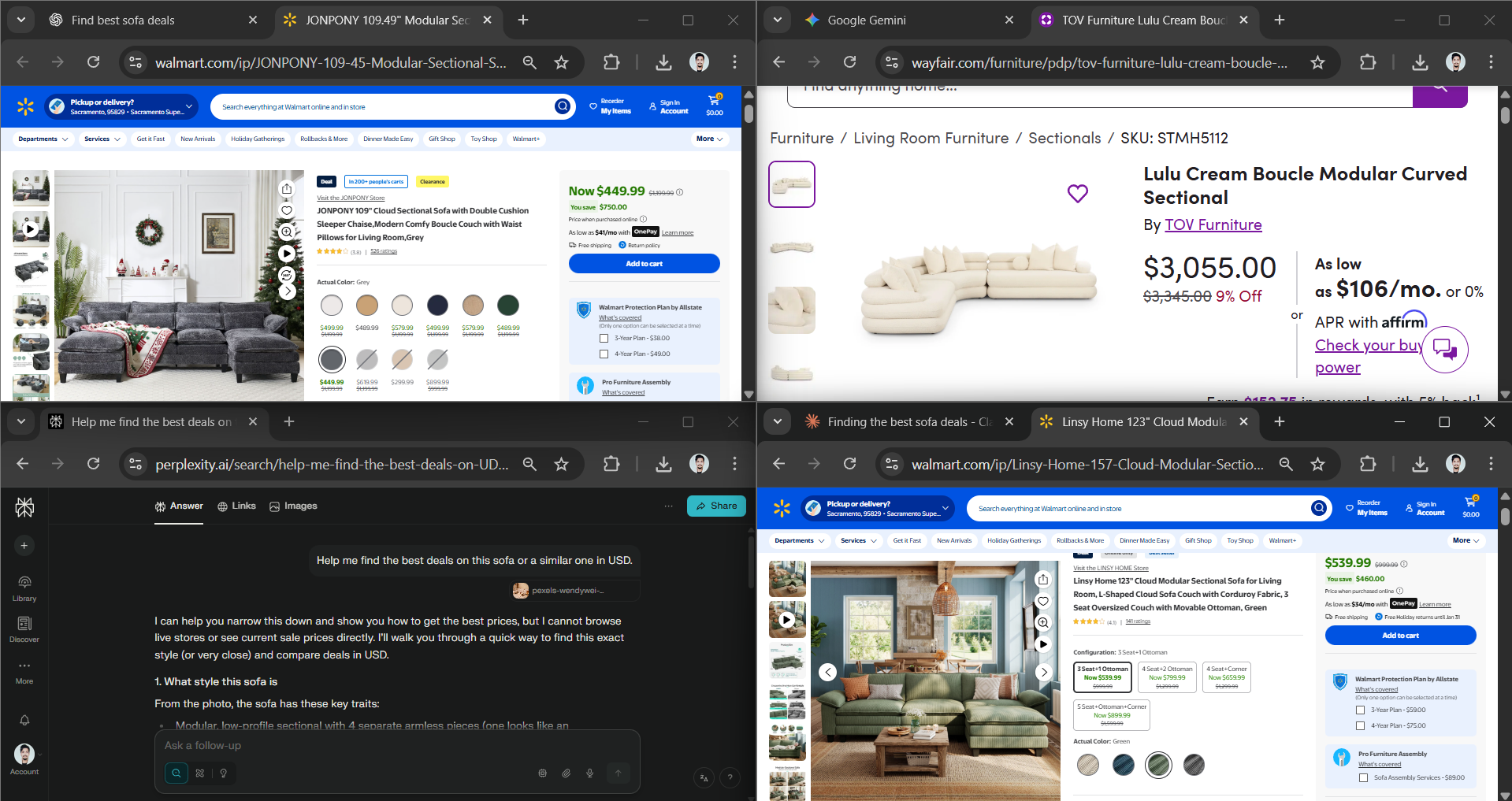
Task: Switch to the Images tab in Perplexity
Action: [x=293, y=506]
